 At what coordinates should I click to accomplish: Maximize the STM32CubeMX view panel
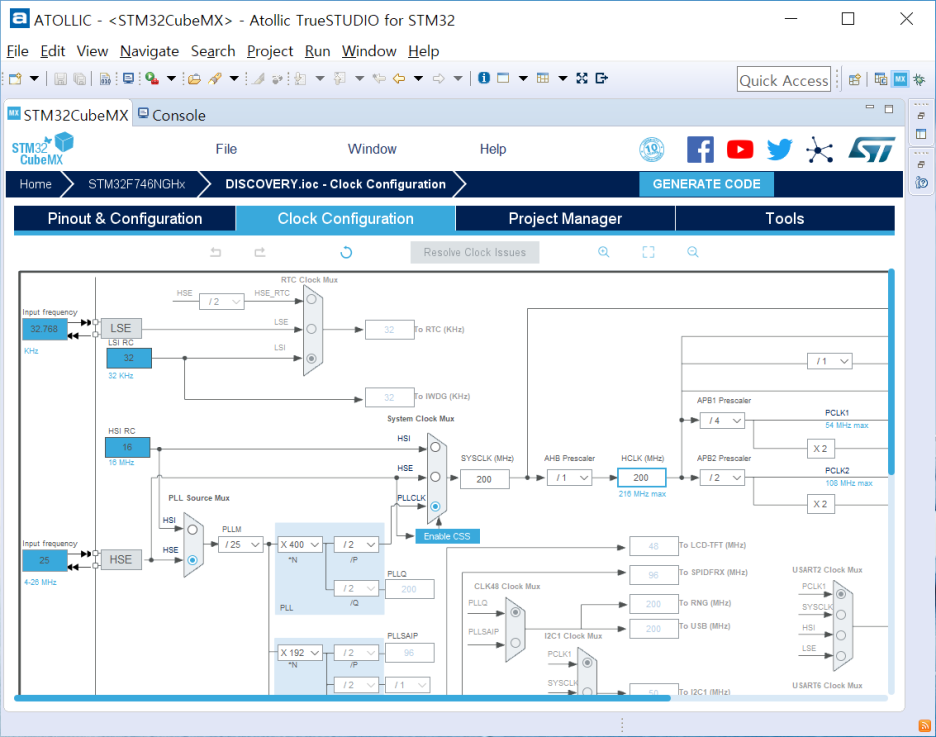click(x=889, y=109)
